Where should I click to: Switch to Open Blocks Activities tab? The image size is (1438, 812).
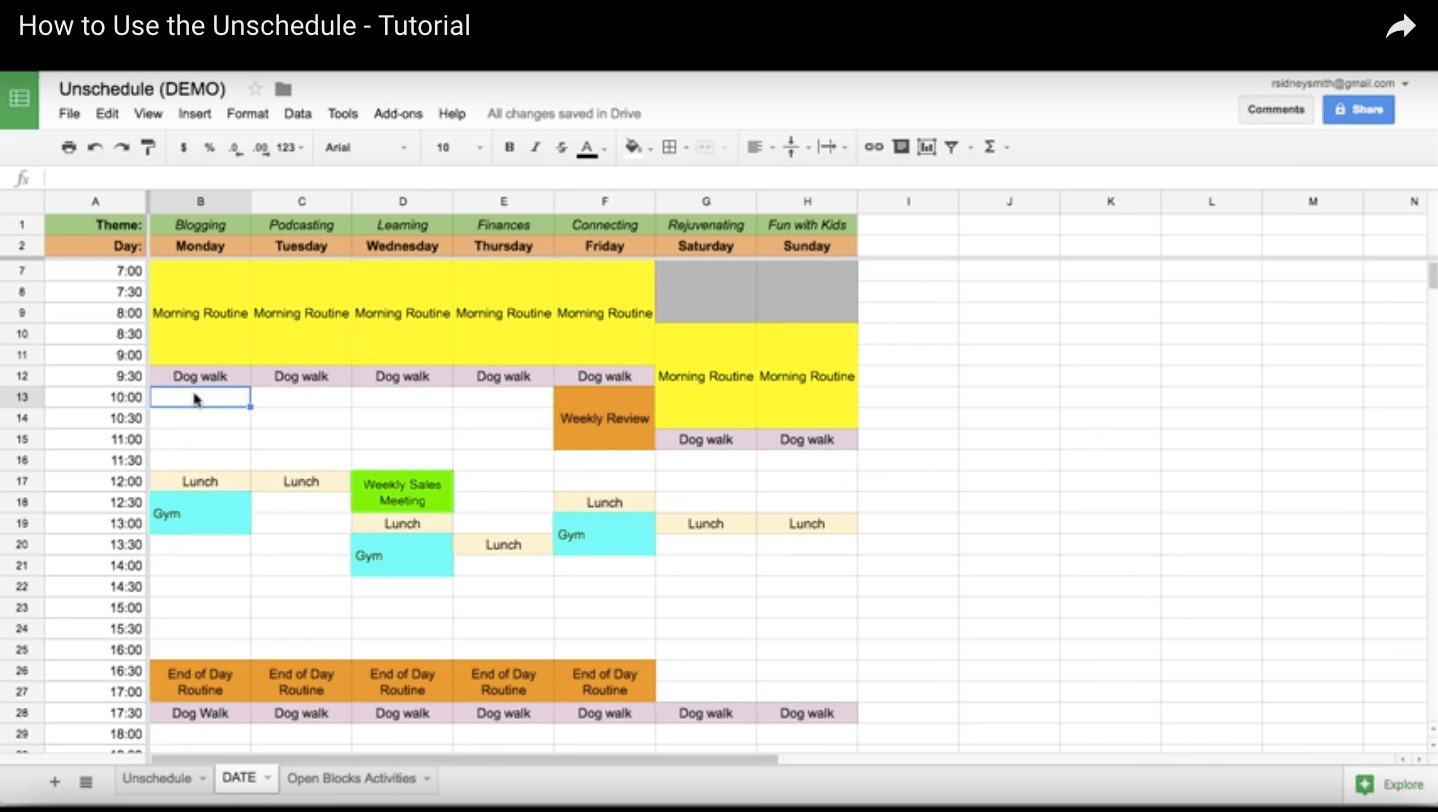tap(351, 779)
